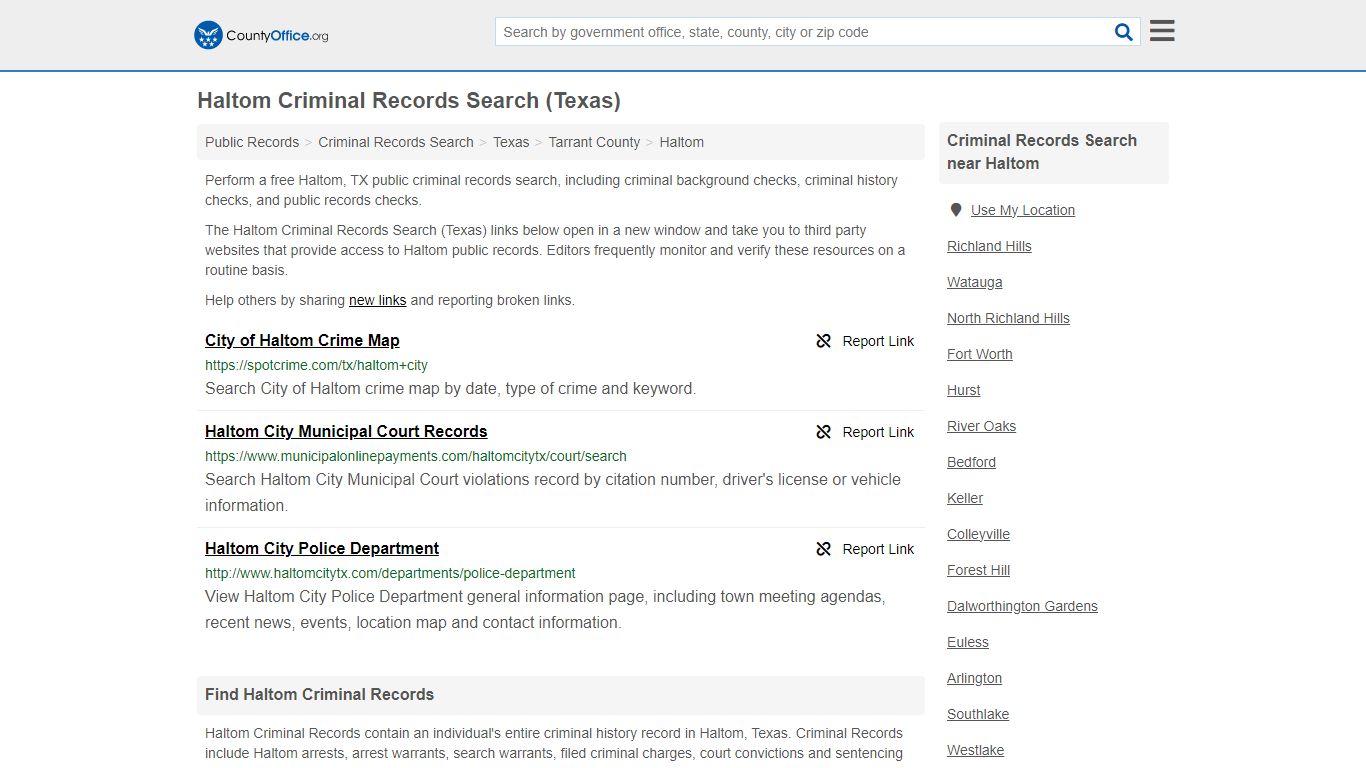Viewport: 1366px width, 768px height.
Task: Open Bedford nearby link
Action: click(971, 462)
